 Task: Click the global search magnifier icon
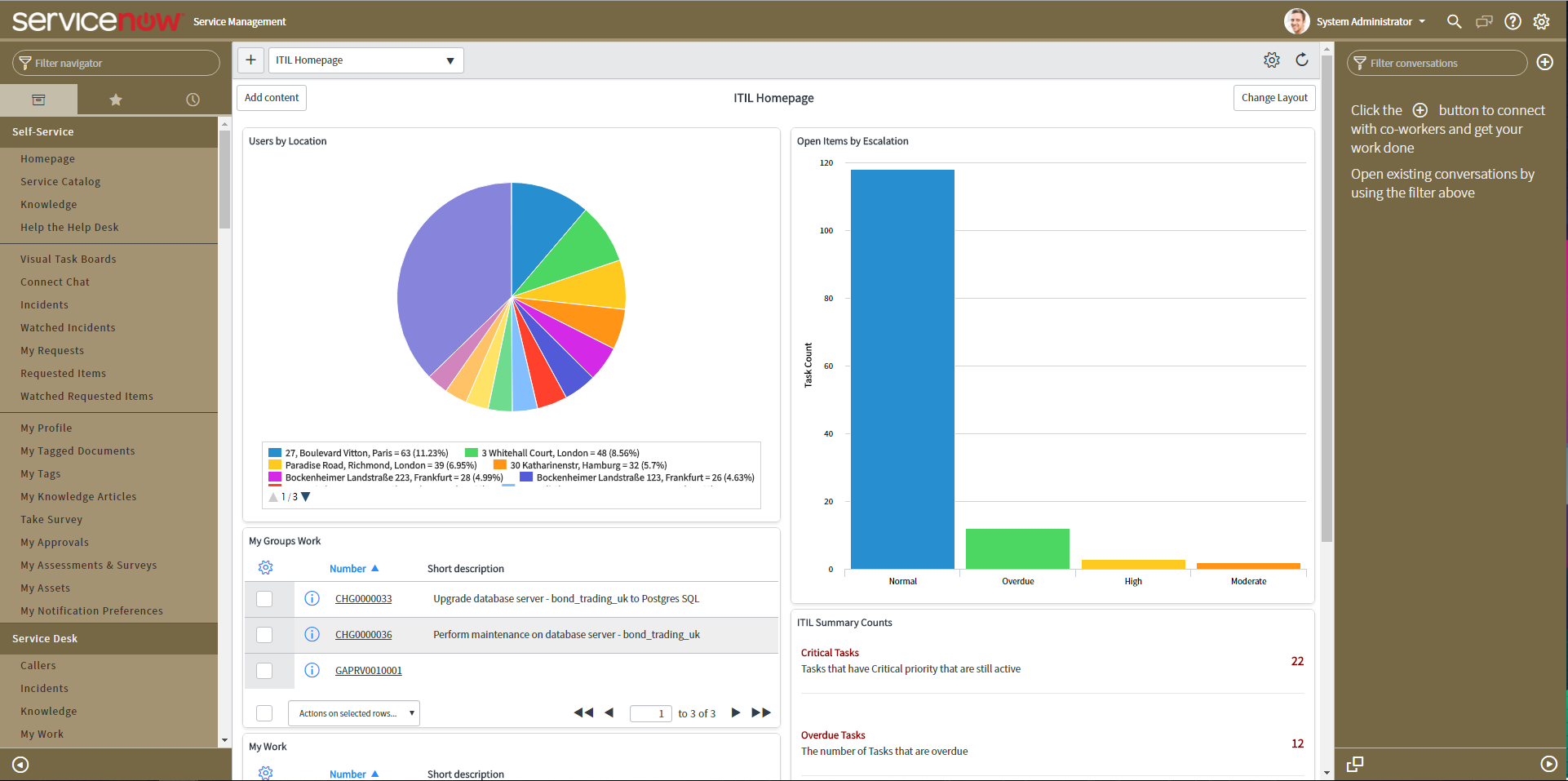1455,21
